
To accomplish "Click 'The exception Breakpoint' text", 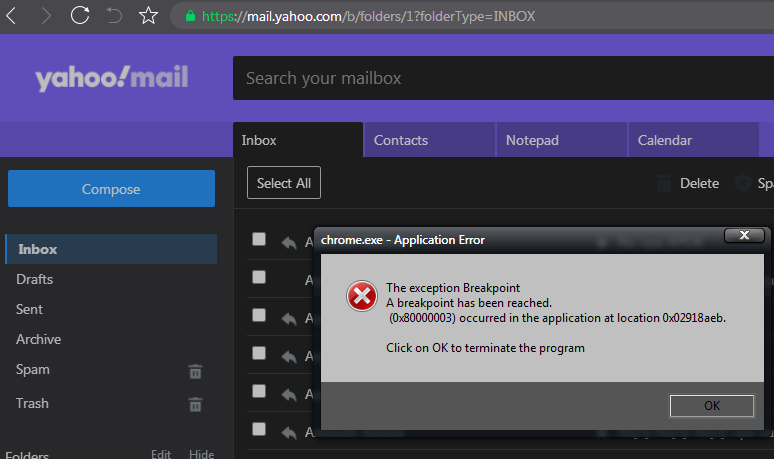I will [453, 288].
